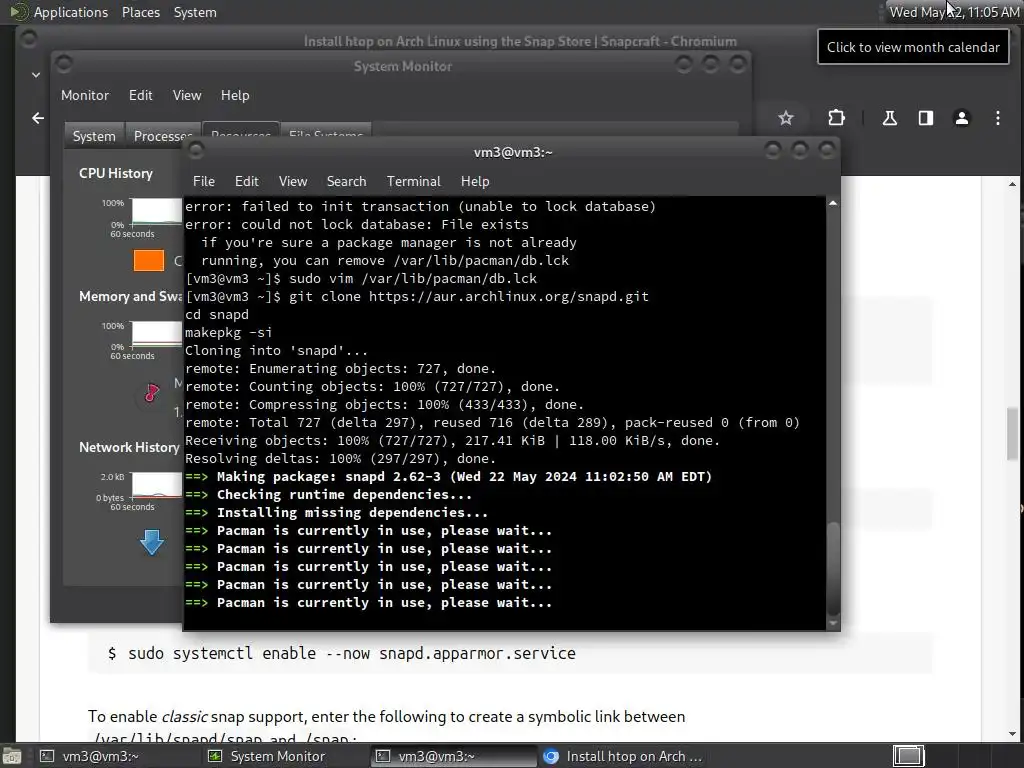Switch to Processes tab in System Monitor
1024x768 pixels.
coord(162,136)
